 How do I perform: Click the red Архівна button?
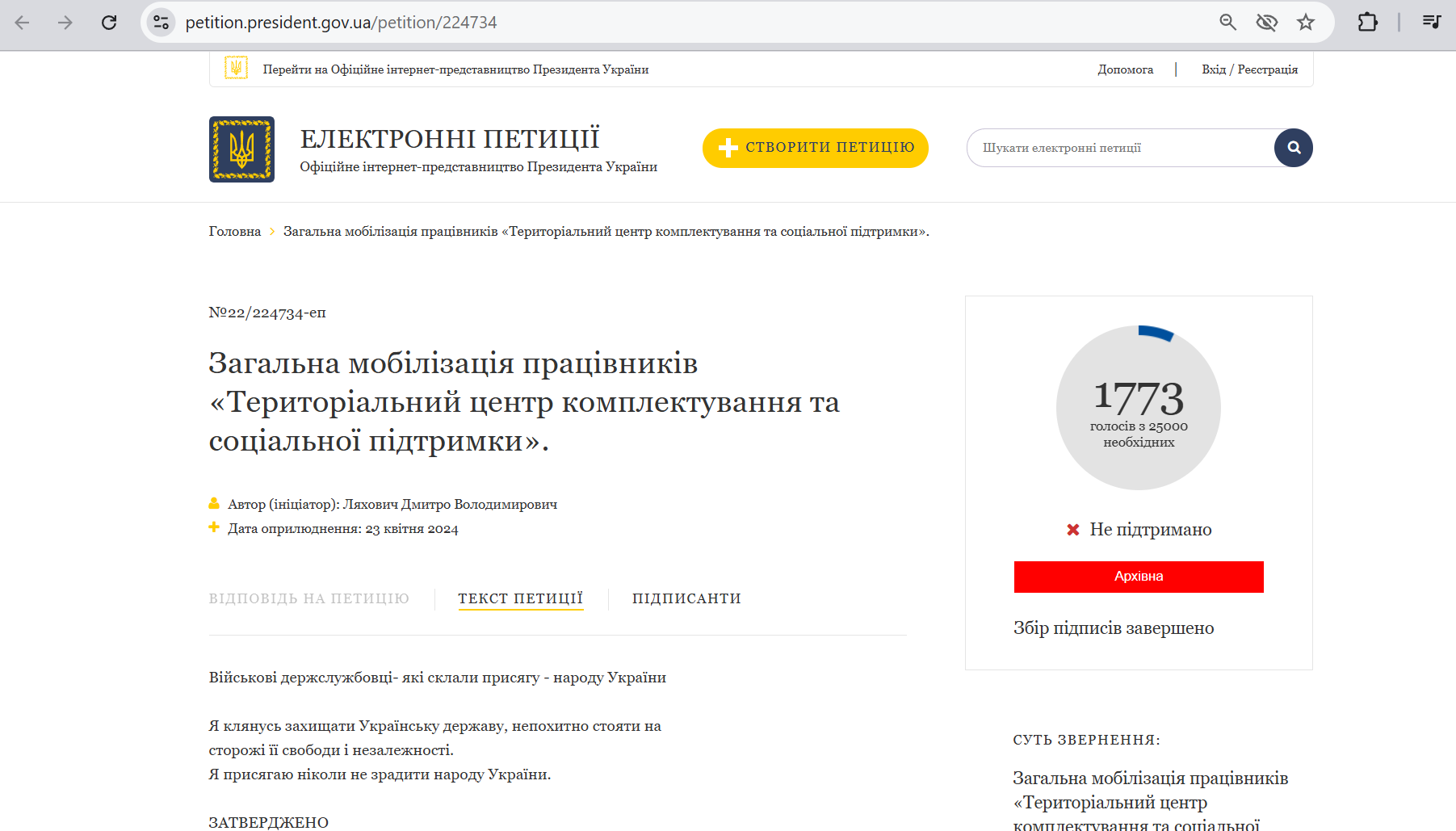[x=1139, y=577]
